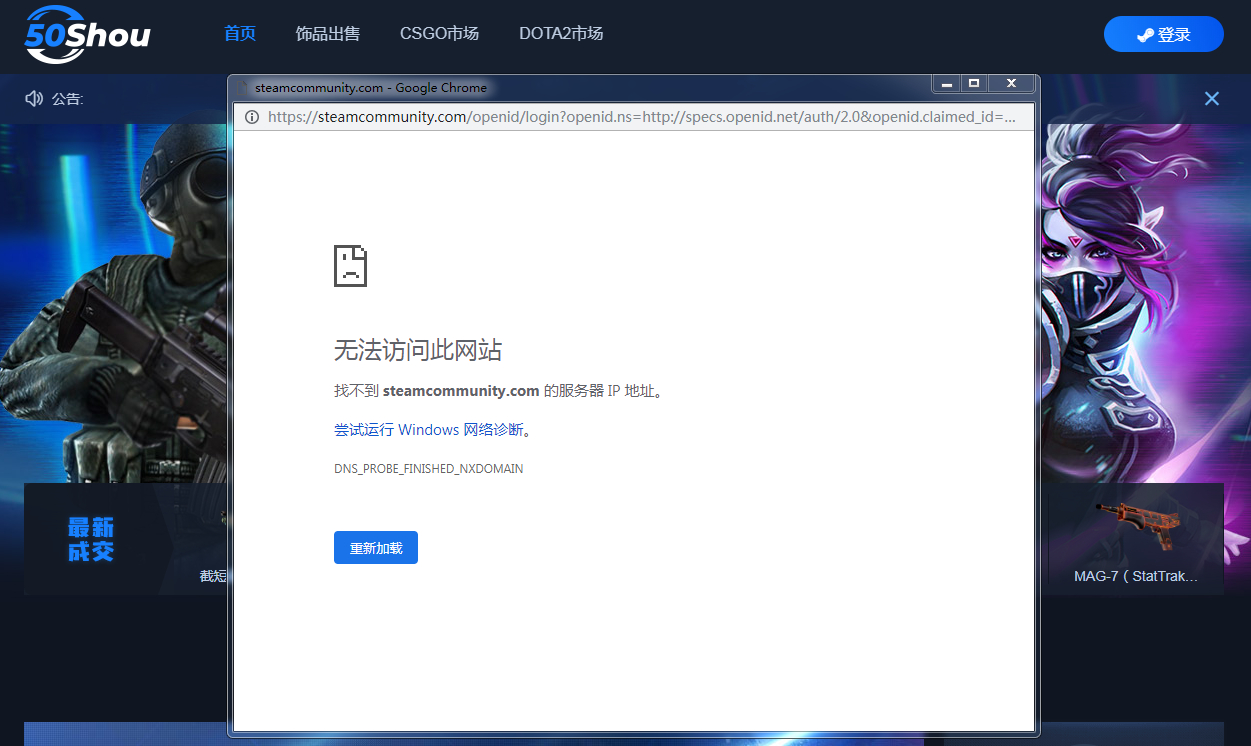The height and width of the screenshot is (746, 1251).
Task: Dismiss the announcement bar with the X icon
Action: (1211, 98)
